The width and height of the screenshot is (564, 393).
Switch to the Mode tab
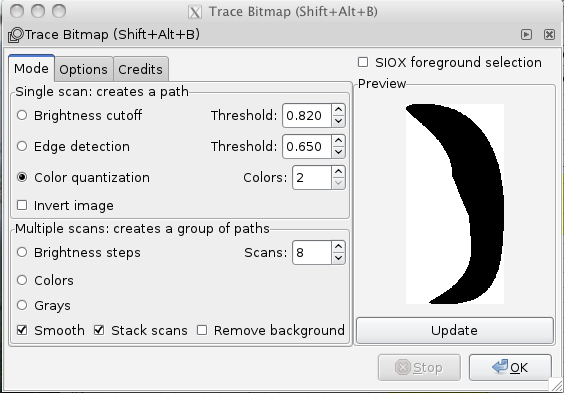tap(31, 68)
